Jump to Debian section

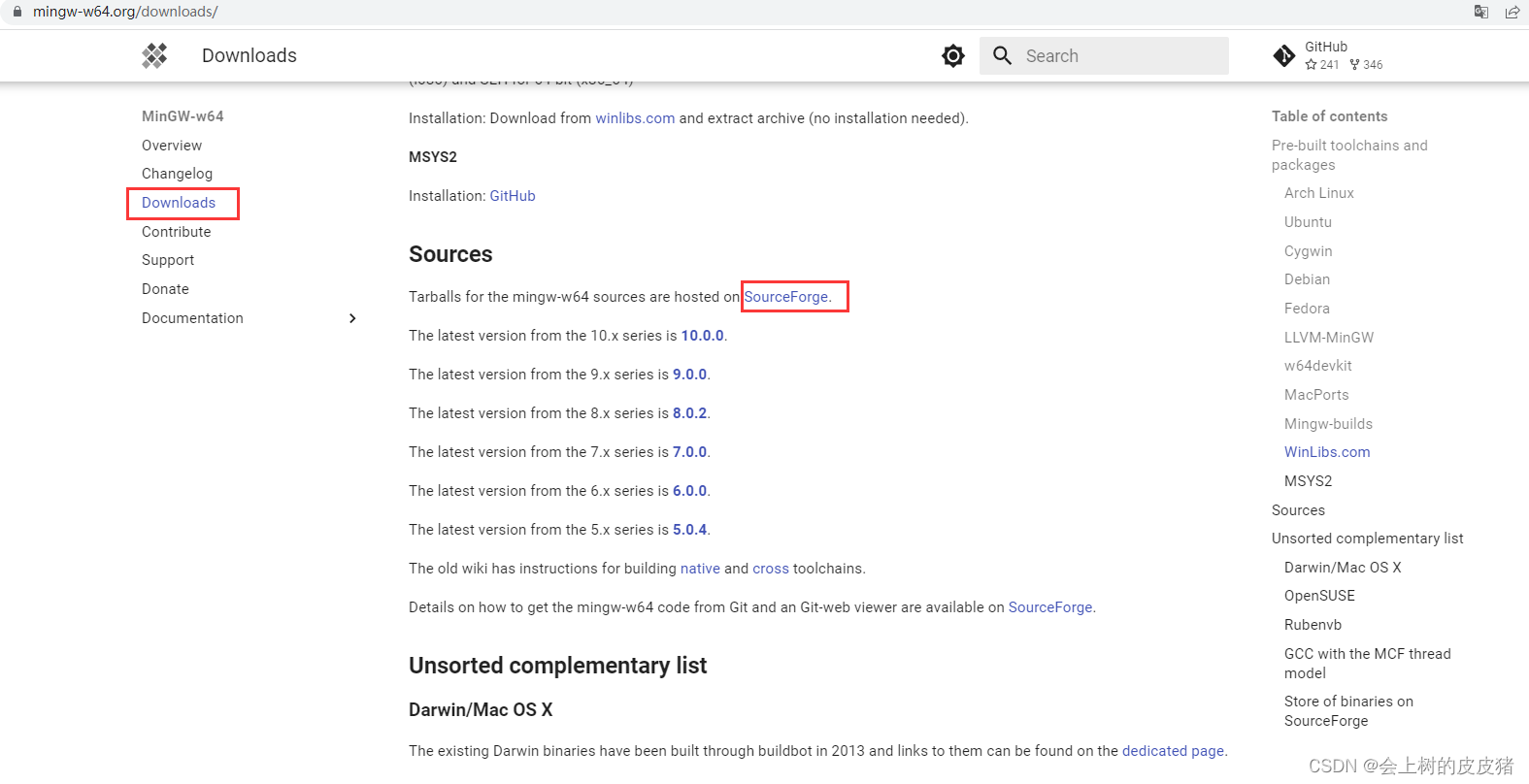1307,279
